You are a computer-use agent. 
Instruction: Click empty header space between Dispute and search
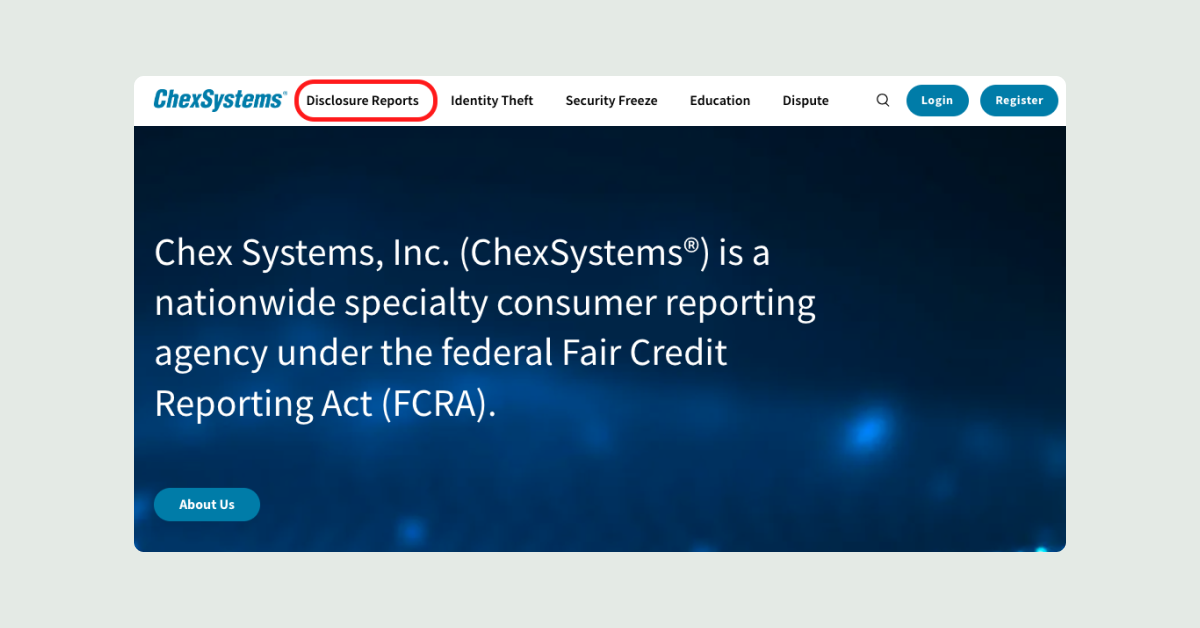(850, 101)
